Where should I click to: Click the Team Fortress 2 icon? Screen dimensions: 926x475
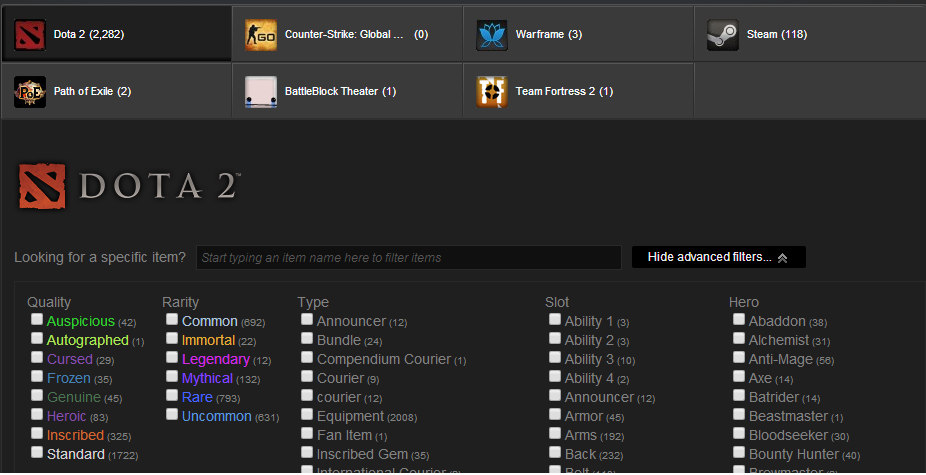492,92
